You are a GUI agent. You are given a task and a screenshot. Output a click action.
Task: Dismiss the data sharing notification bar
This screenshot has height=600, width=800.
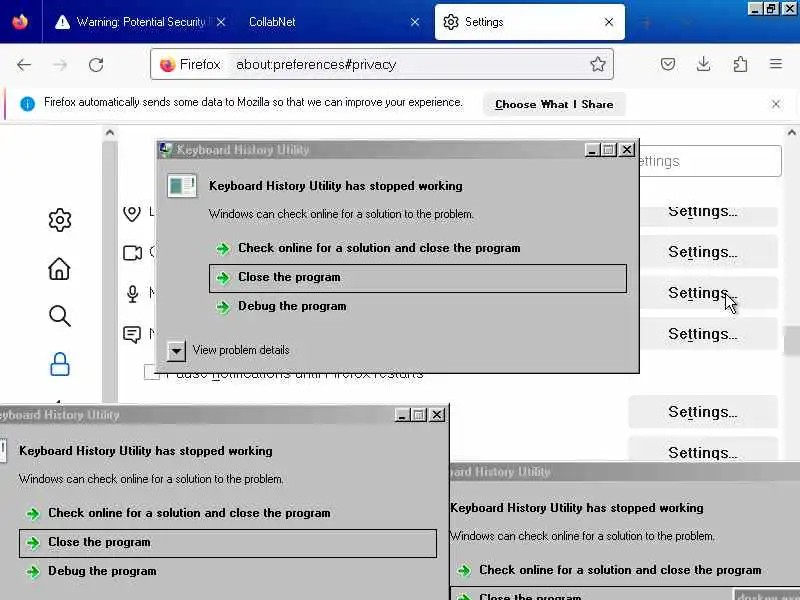click(776, 104)
